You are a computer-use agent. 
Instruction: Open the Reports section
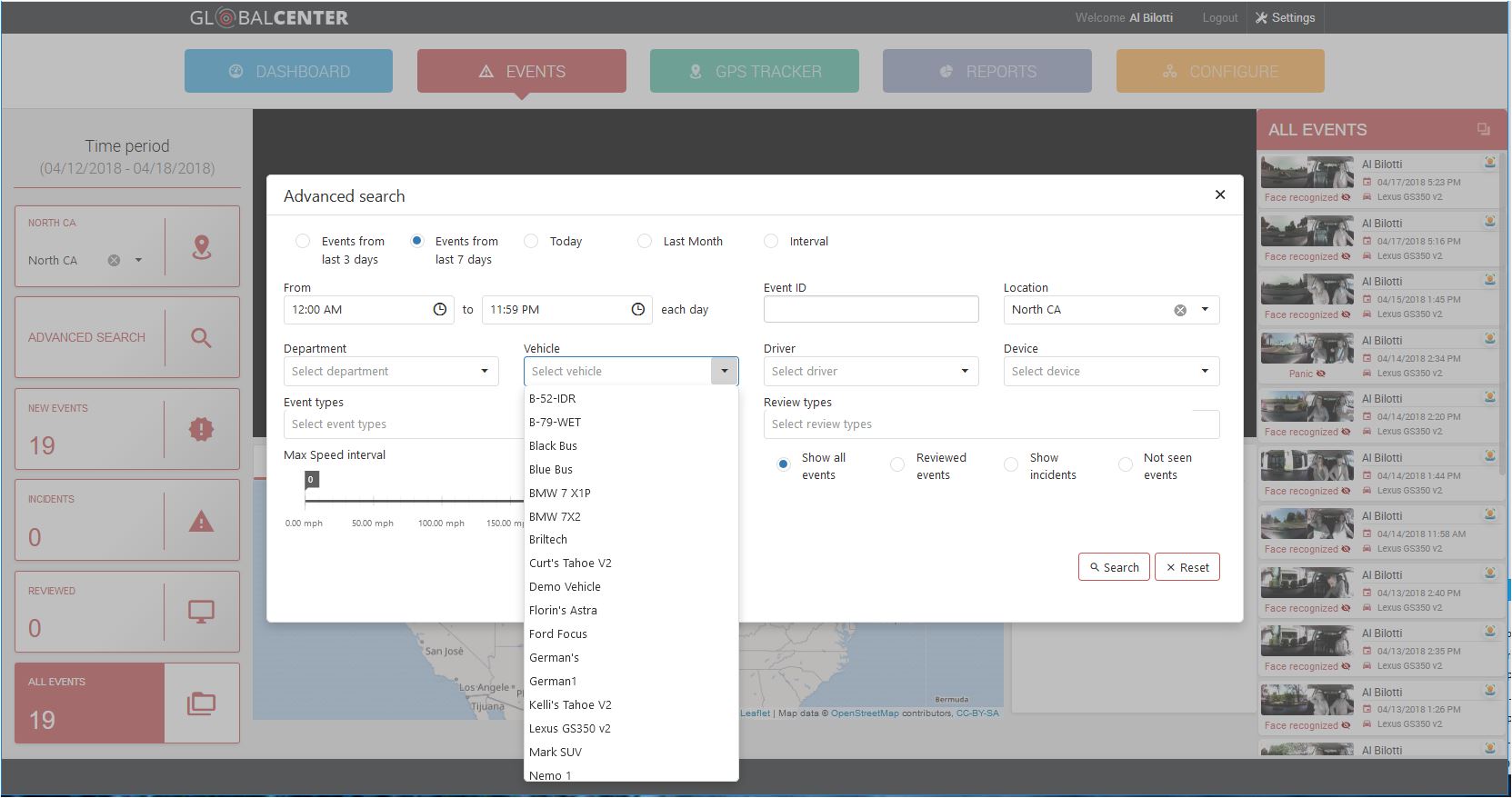pyautogui.click(x=987, y=71)
